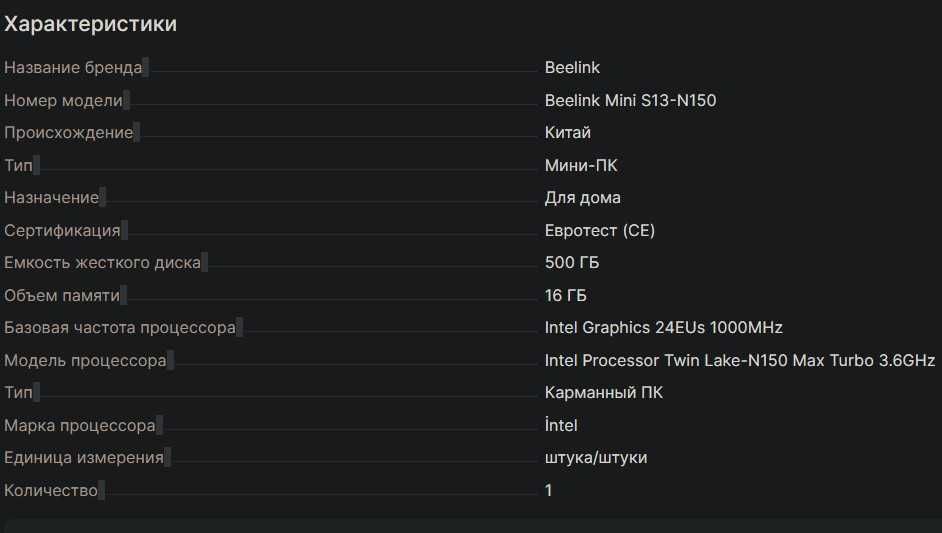Click the "Intel Graphics 24EUs 1000MHz" value
This screenshot has height=533, width=942.
(663, 328)
